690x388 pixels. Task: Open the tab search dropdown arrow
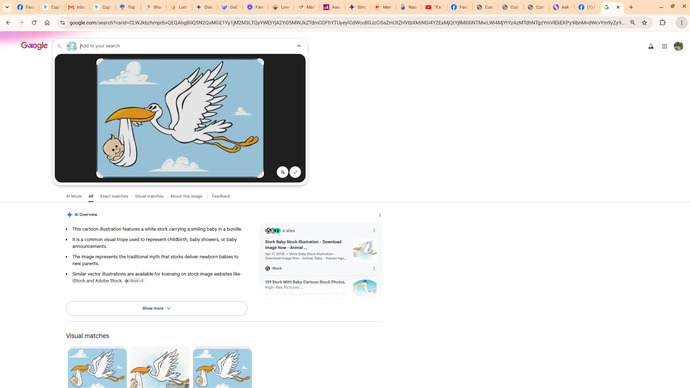click(7, 7)
